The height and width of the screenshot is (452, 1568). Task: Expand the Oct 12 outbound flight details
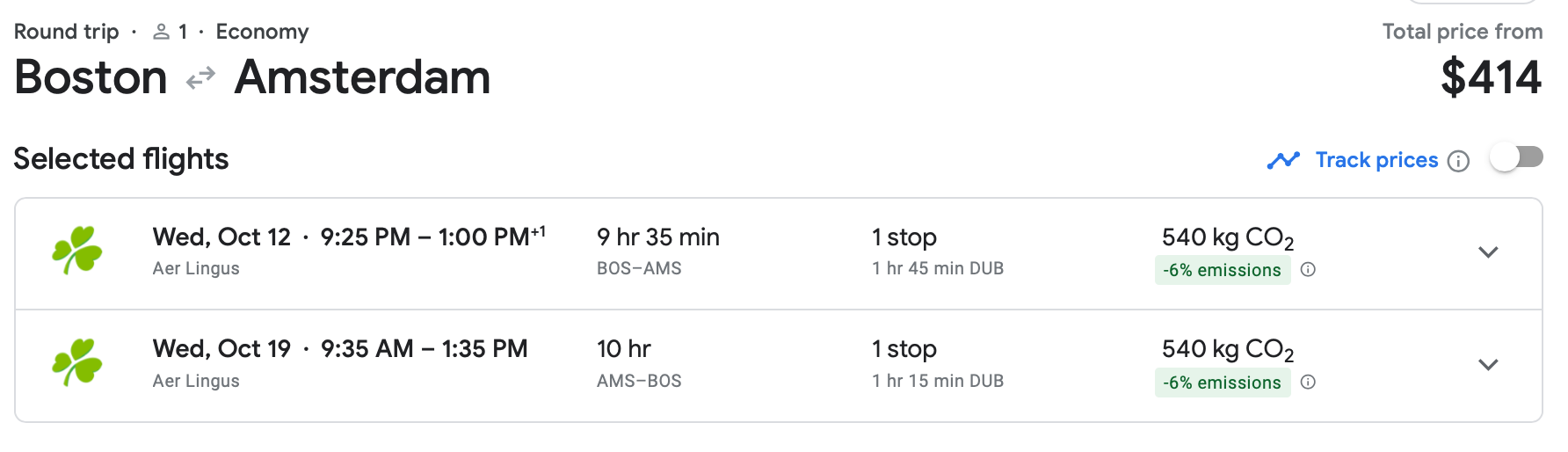point(1488,252)
